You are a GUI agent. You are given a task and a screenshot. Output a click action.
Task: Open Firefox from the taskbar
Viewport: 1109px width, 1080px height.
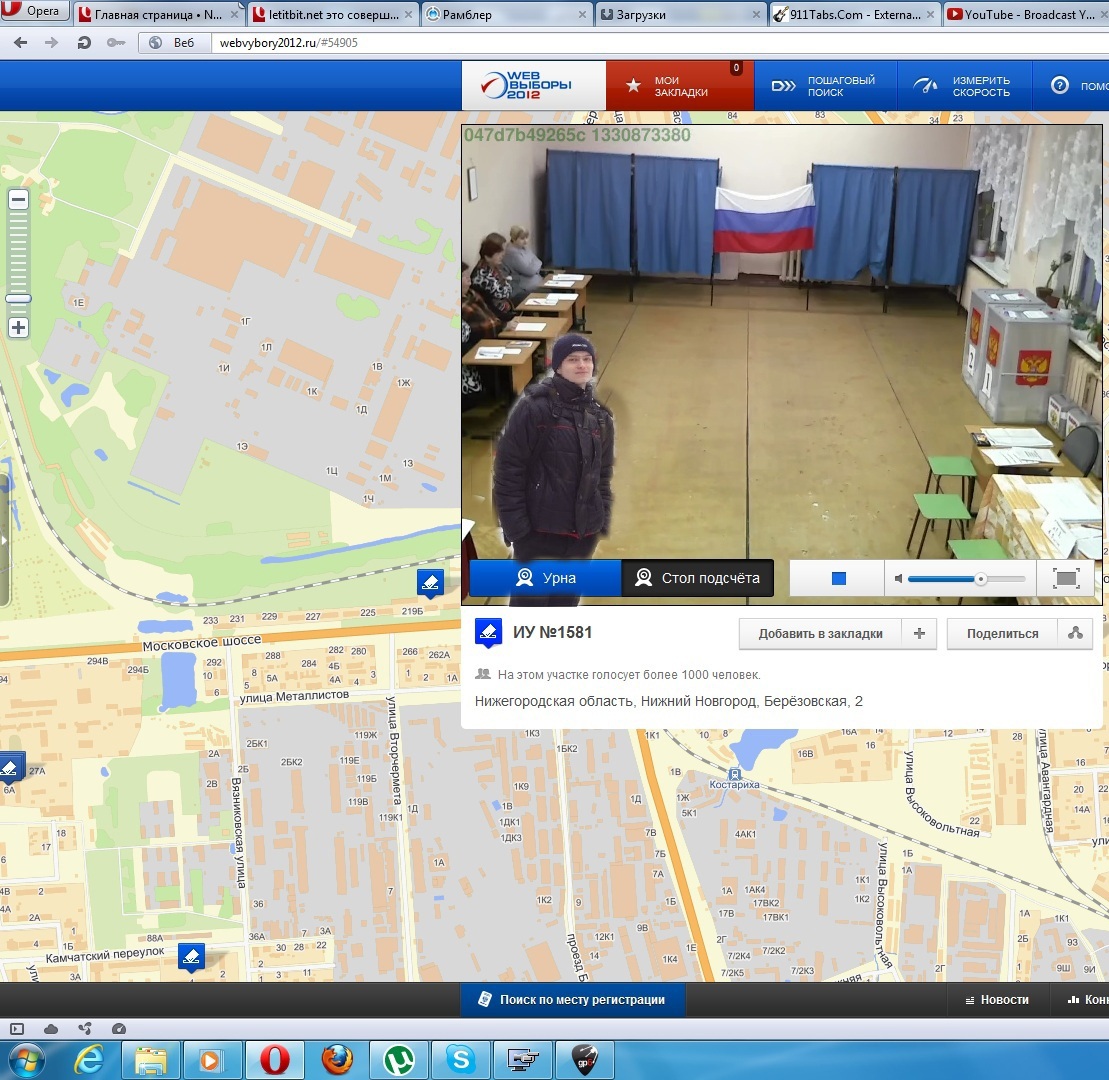coord(337,1060)
